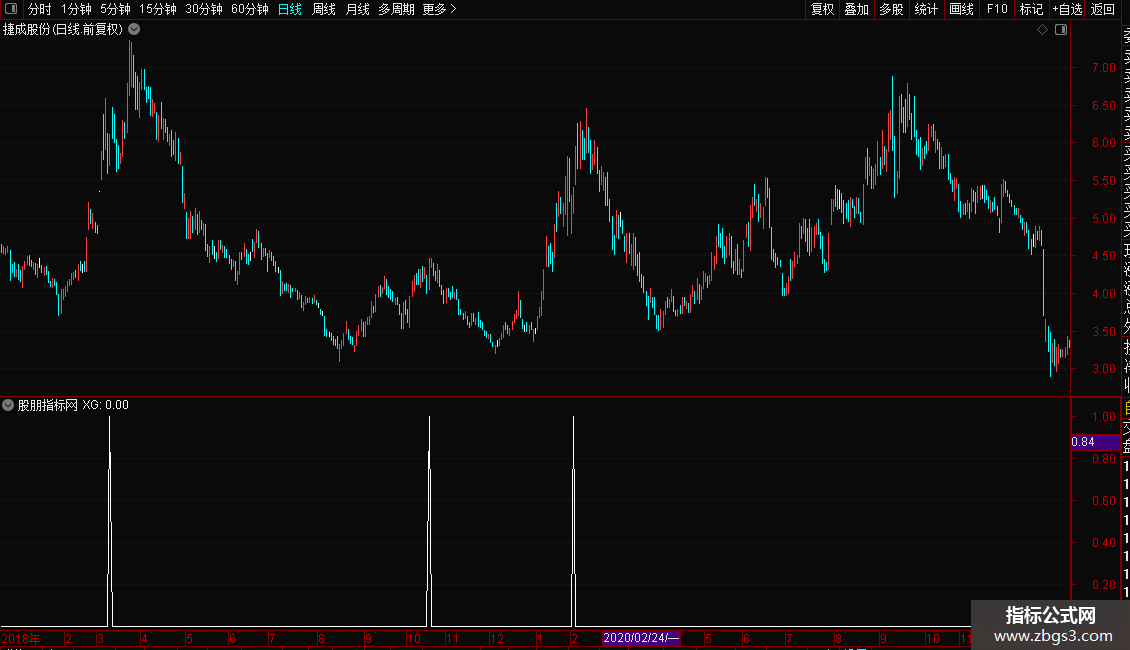Image resolution: width=1130 pixels, height=650 pixels.
Task: Click the 2018年 label on time axis
Action: [x=21, y=638]
